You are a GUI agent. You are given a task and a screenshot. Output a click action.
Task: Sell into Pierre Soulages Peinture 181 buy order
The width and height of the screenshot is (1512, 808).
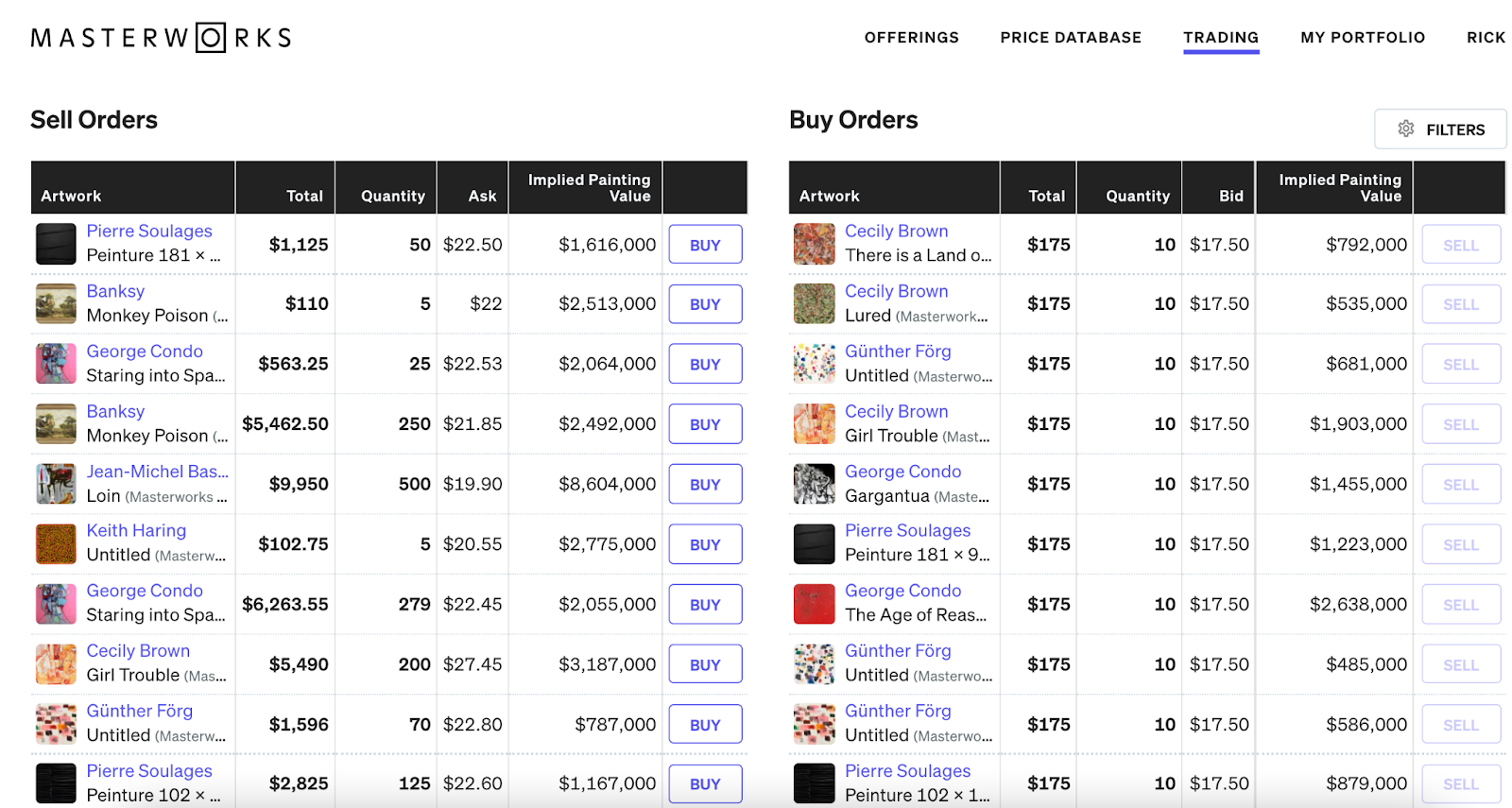tap(1461, 544)
